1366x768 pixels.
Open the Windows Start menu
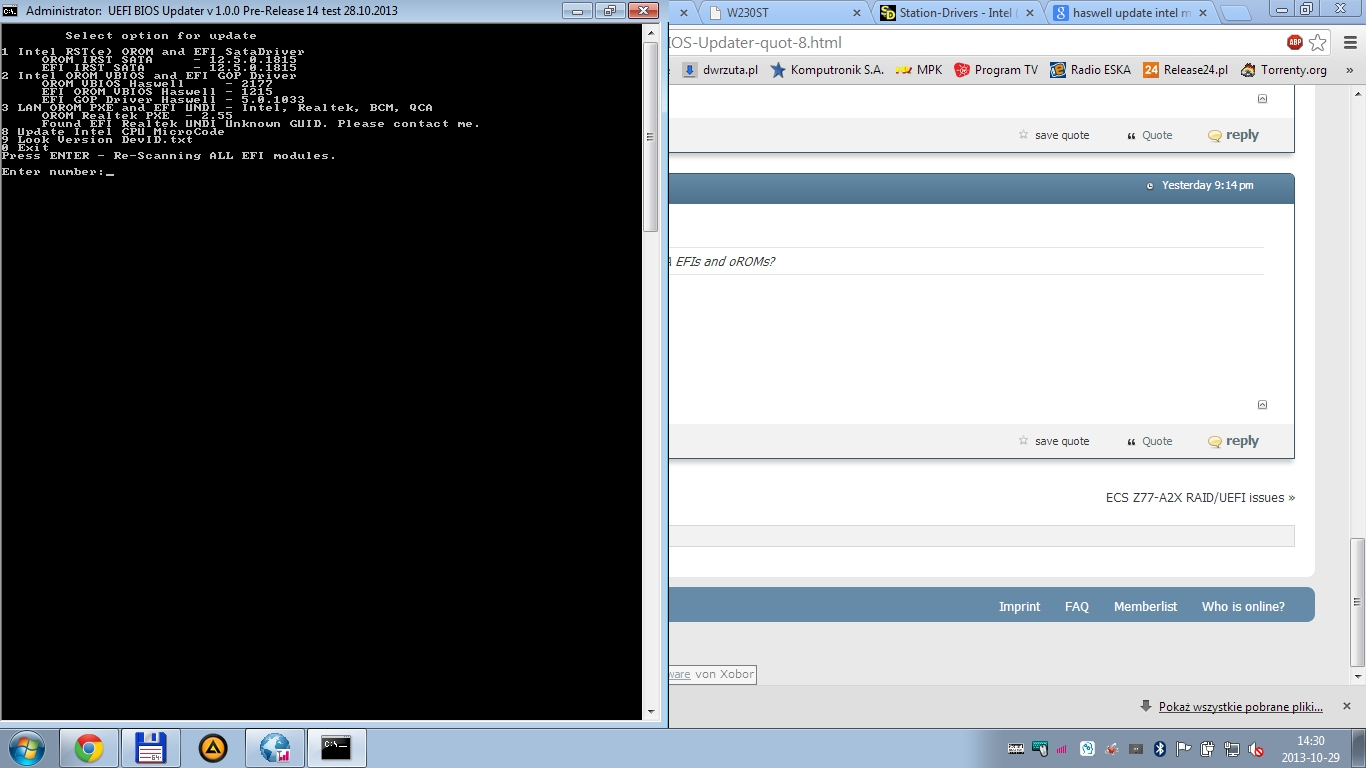[24, 748]
